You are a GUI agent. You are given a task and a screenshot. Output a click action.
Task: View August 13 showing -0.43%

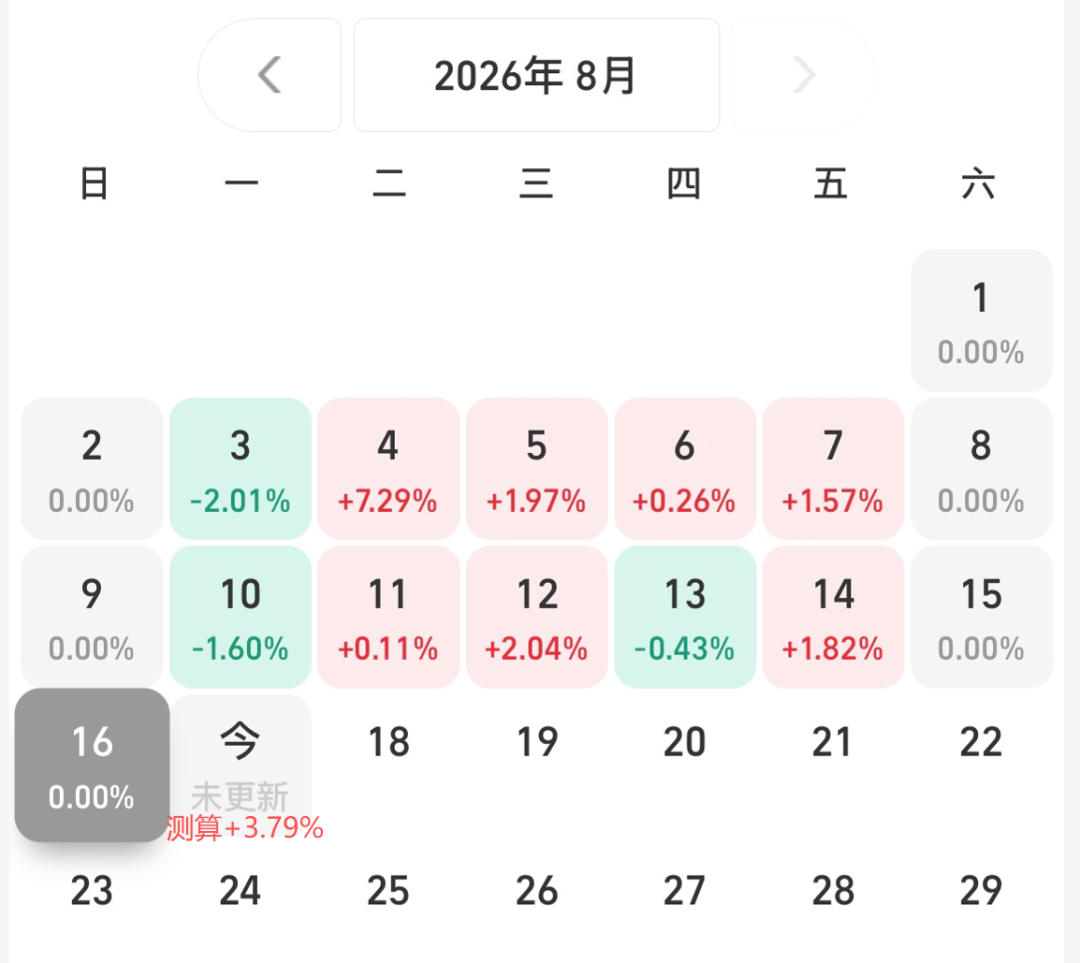point(685,617)
